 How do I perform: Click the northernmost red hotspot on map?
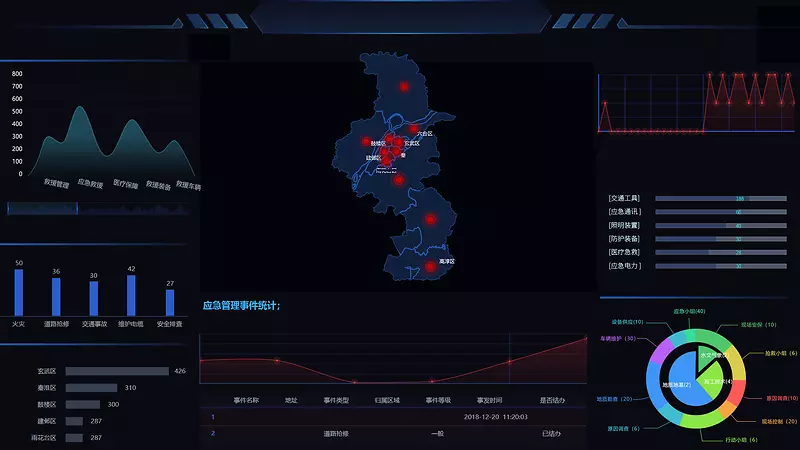coord(404,87)
